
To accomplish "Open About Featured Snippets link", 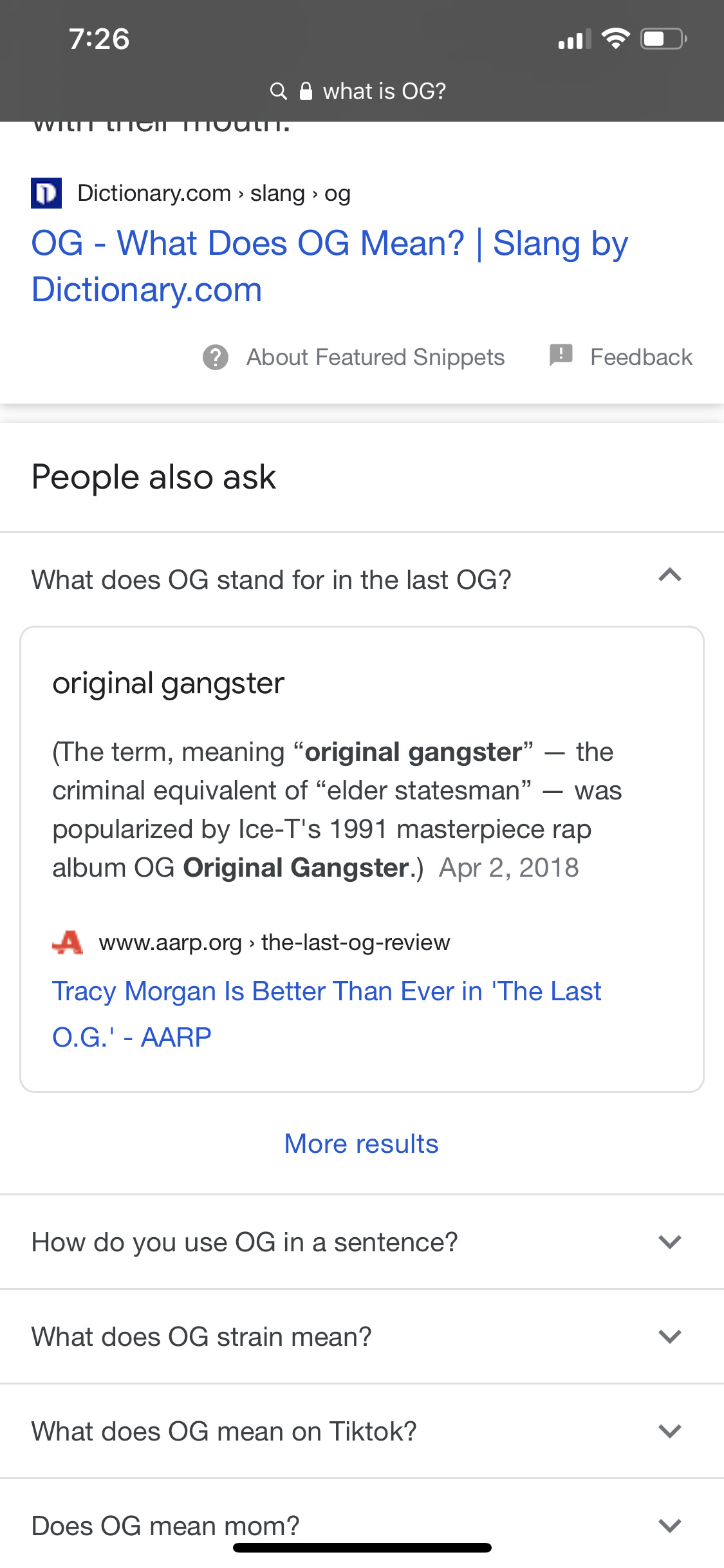I will point(375,357).
